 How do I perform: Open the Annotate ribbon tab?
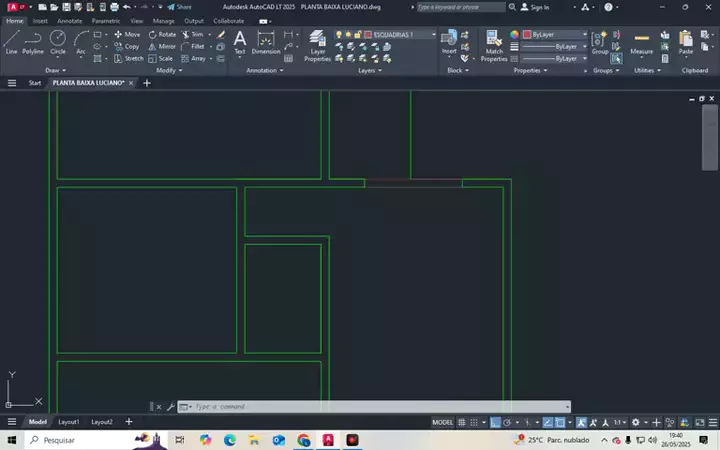pos(70,20)
